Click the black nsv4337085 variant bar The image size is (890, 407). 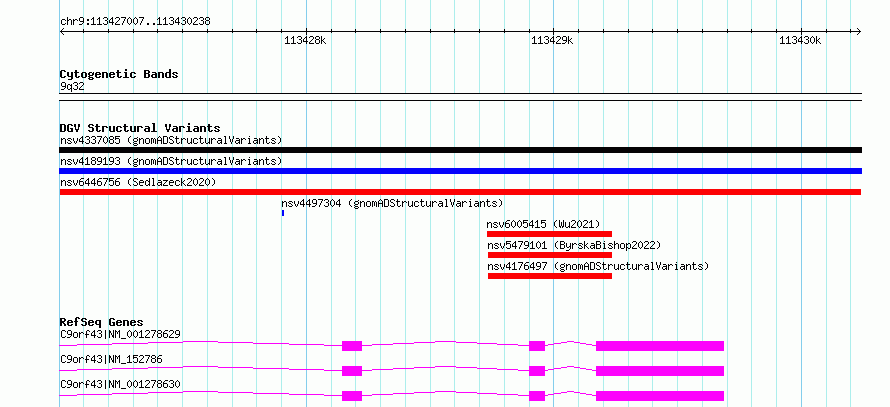pos(460,150)
